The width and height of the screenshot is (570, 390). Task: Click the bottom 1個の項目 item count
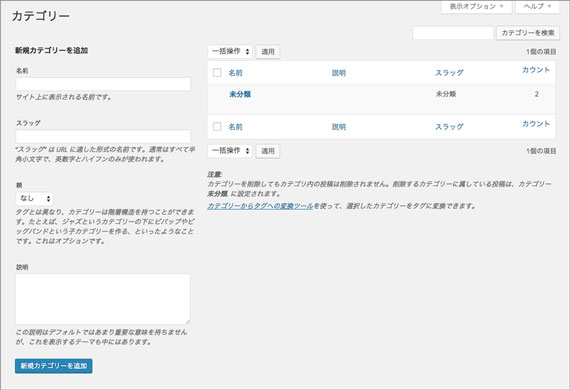tap(541, 151)
